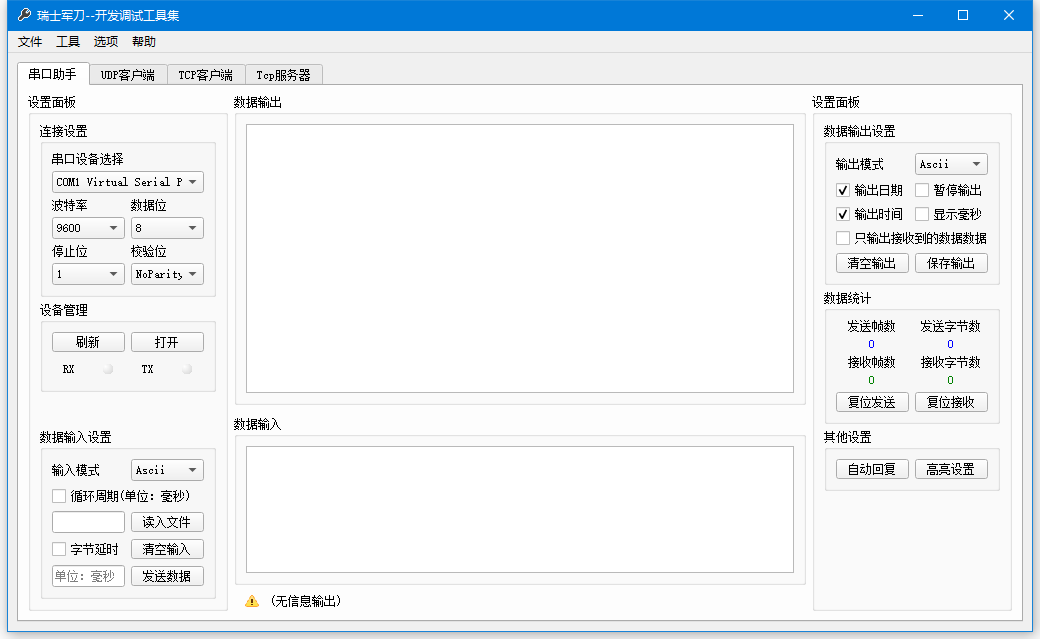Screen dimensions: 1040x639
Task: Open the 波特率 9600 dropdown
Action: click(87, 228)
